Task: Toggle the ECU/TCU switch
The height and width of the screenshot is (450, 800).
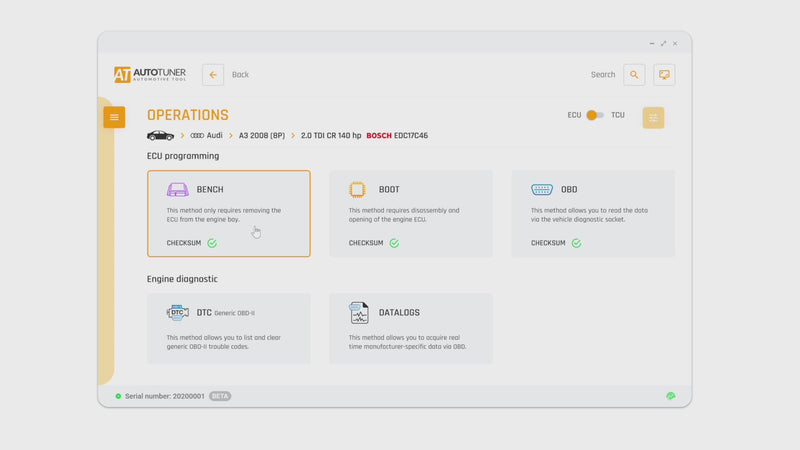Action: (x=595, y=115)
